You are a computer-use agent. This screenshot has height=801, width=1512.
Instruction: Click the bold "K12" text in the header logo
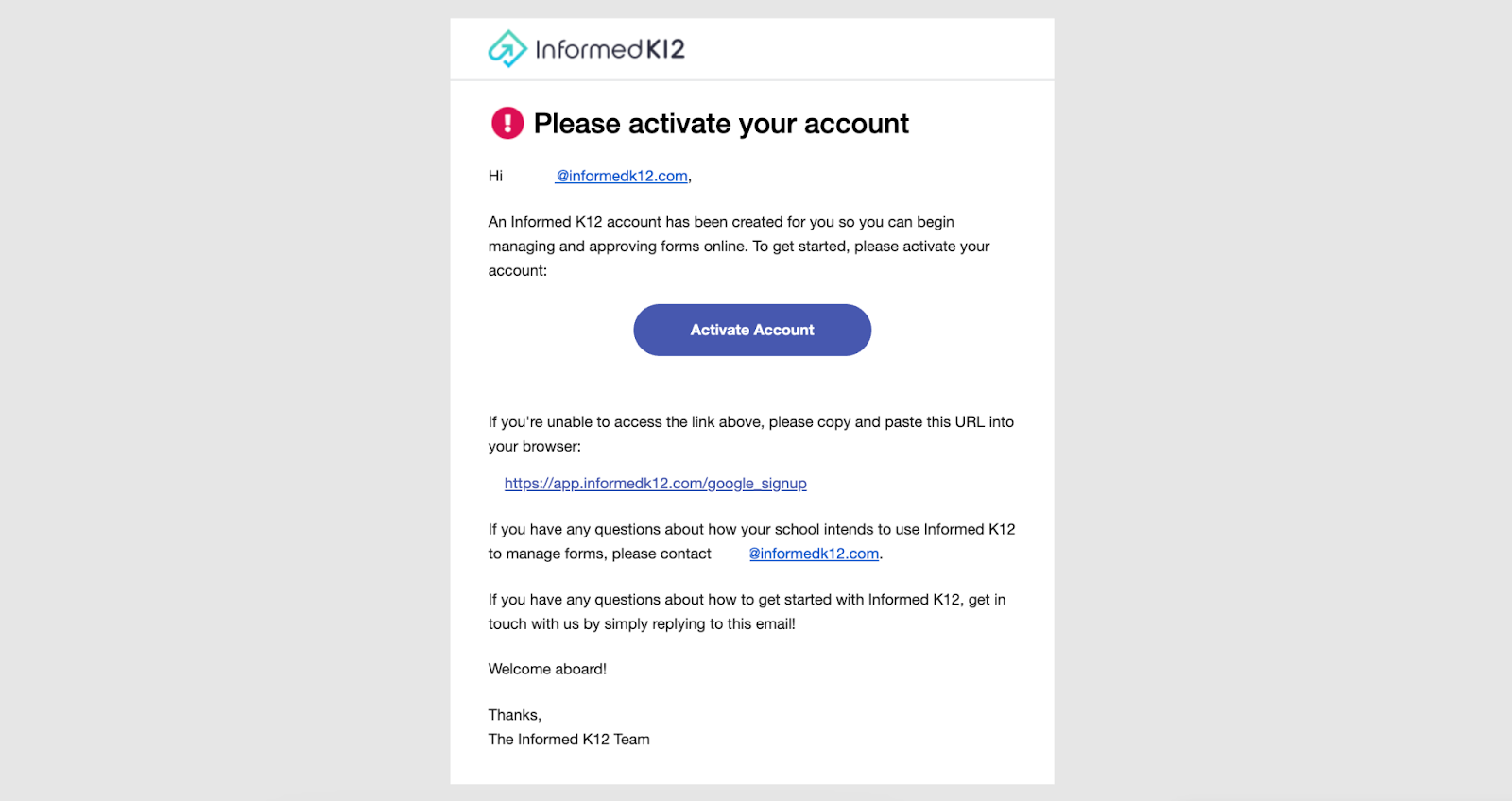pyautogui.click(x=665, y=49)
